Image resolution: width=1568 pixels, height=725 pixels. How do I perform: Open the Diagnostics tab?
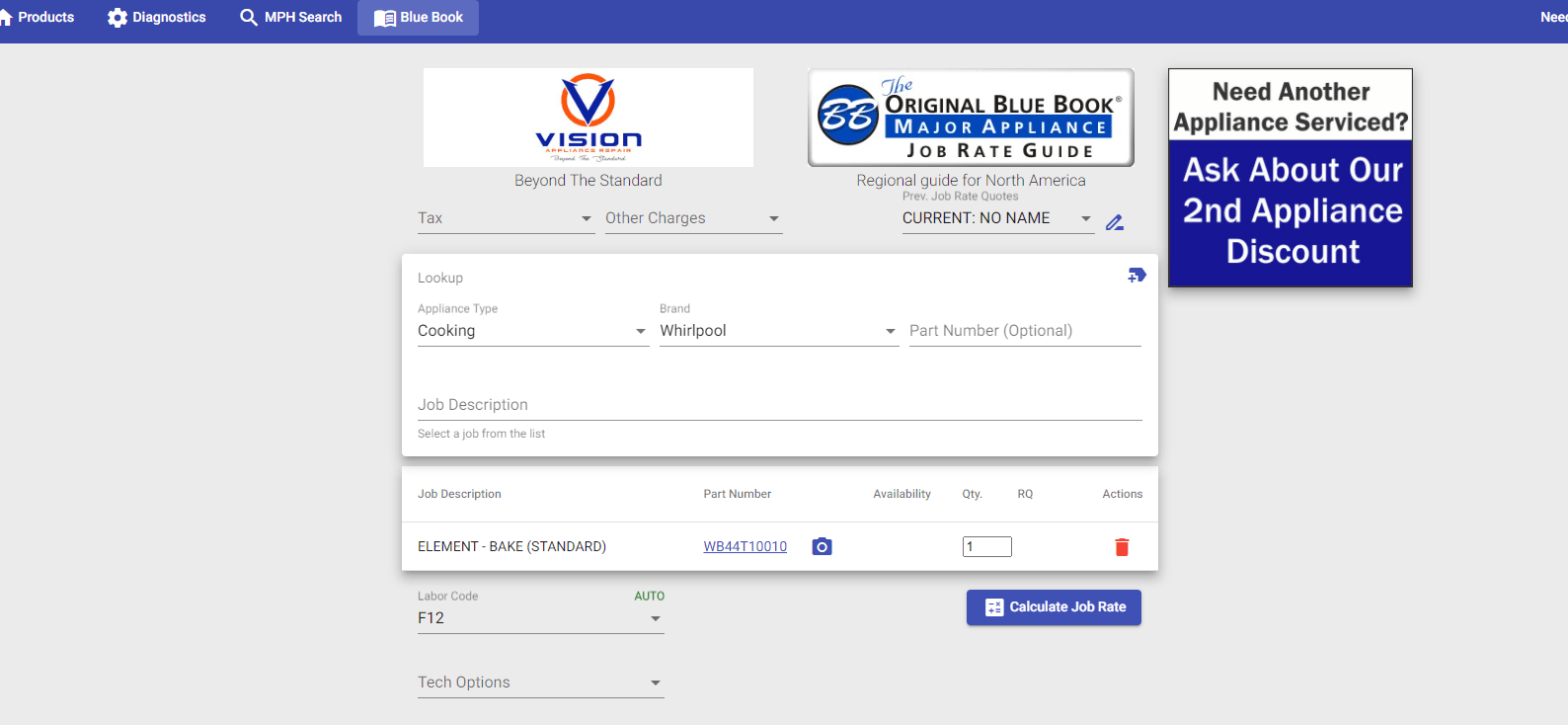[x=157, y=17]
